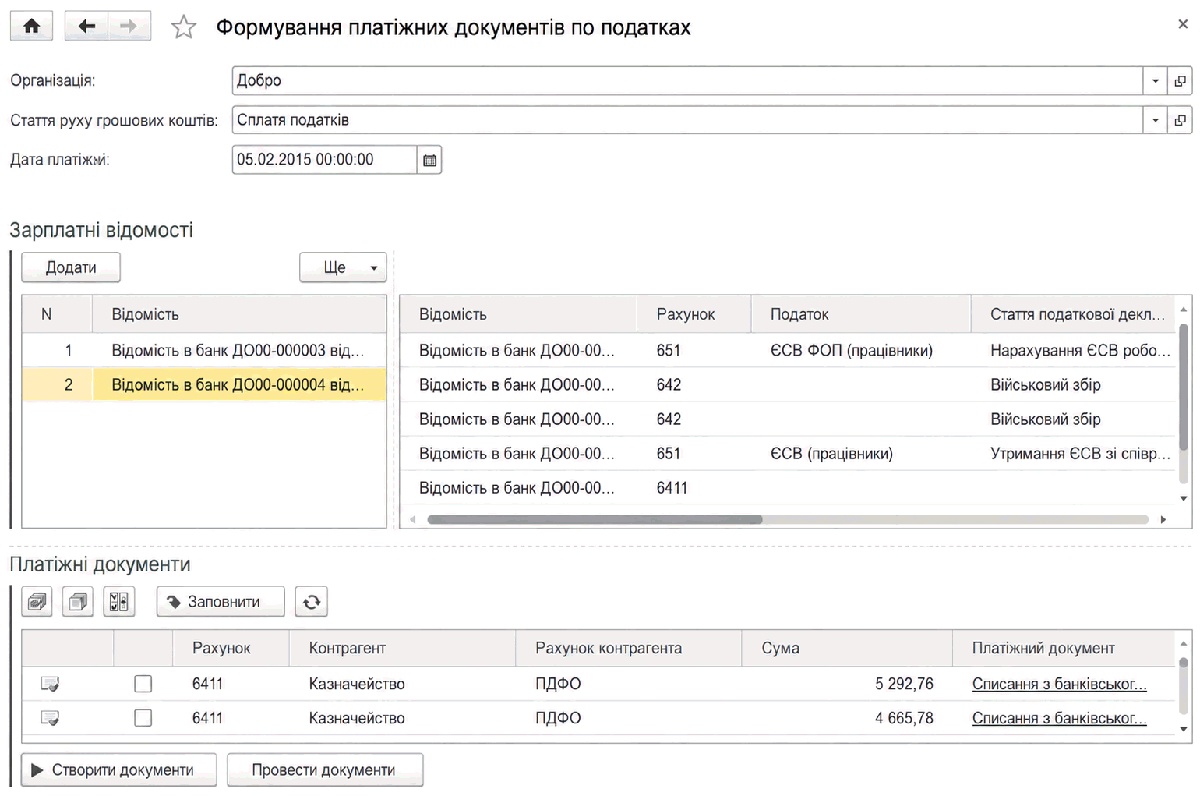Close the form with the X
The height and width of the screenshot is (796, 1200).
point(1183,24)
